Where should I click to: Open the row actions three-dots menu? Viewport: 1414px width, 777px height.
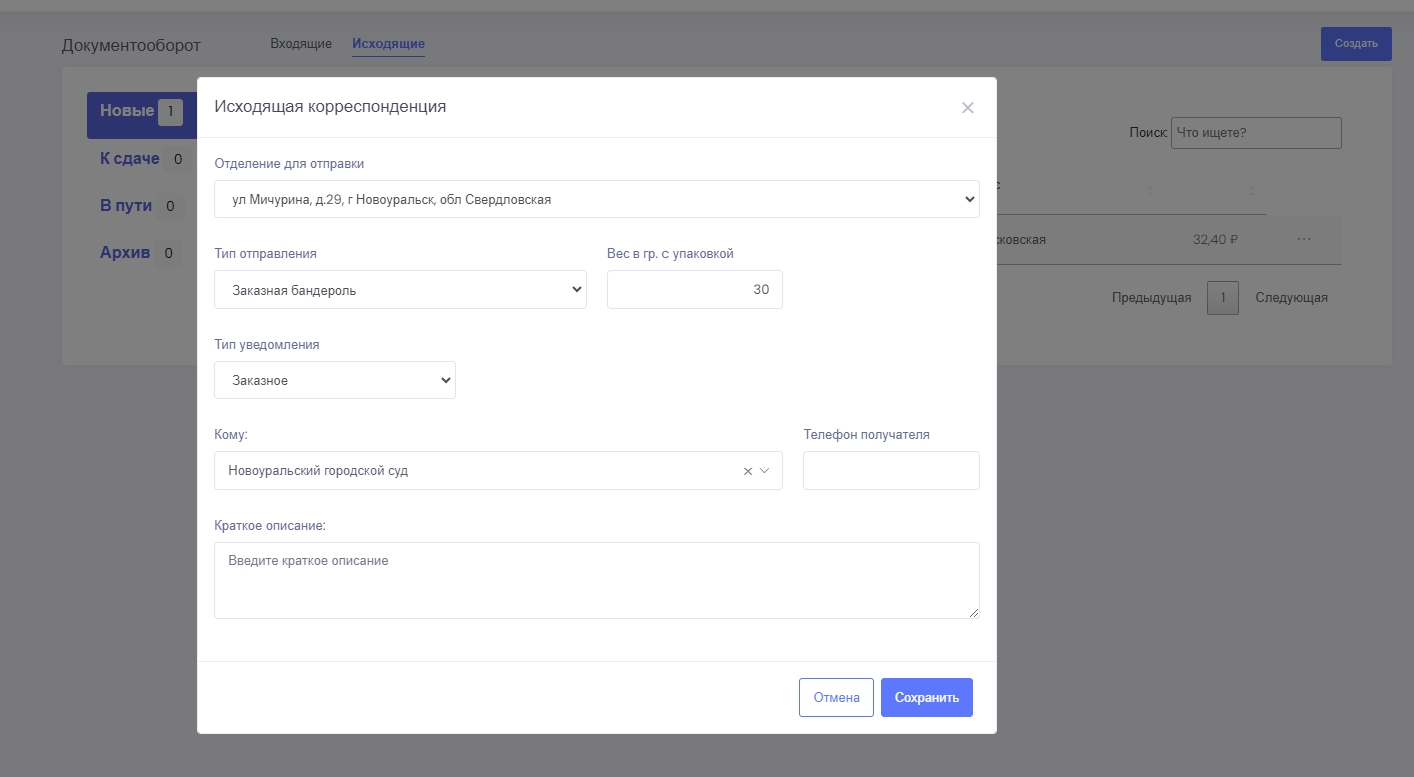[x=1303, y=239]
